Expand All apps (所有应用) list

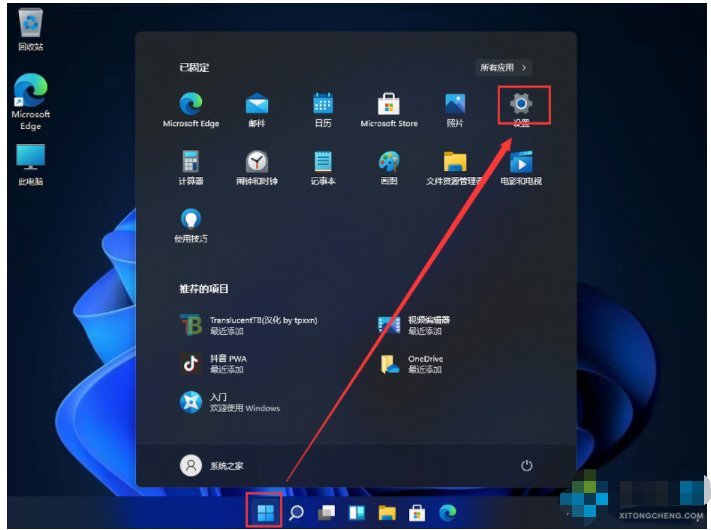coord(503,68)
